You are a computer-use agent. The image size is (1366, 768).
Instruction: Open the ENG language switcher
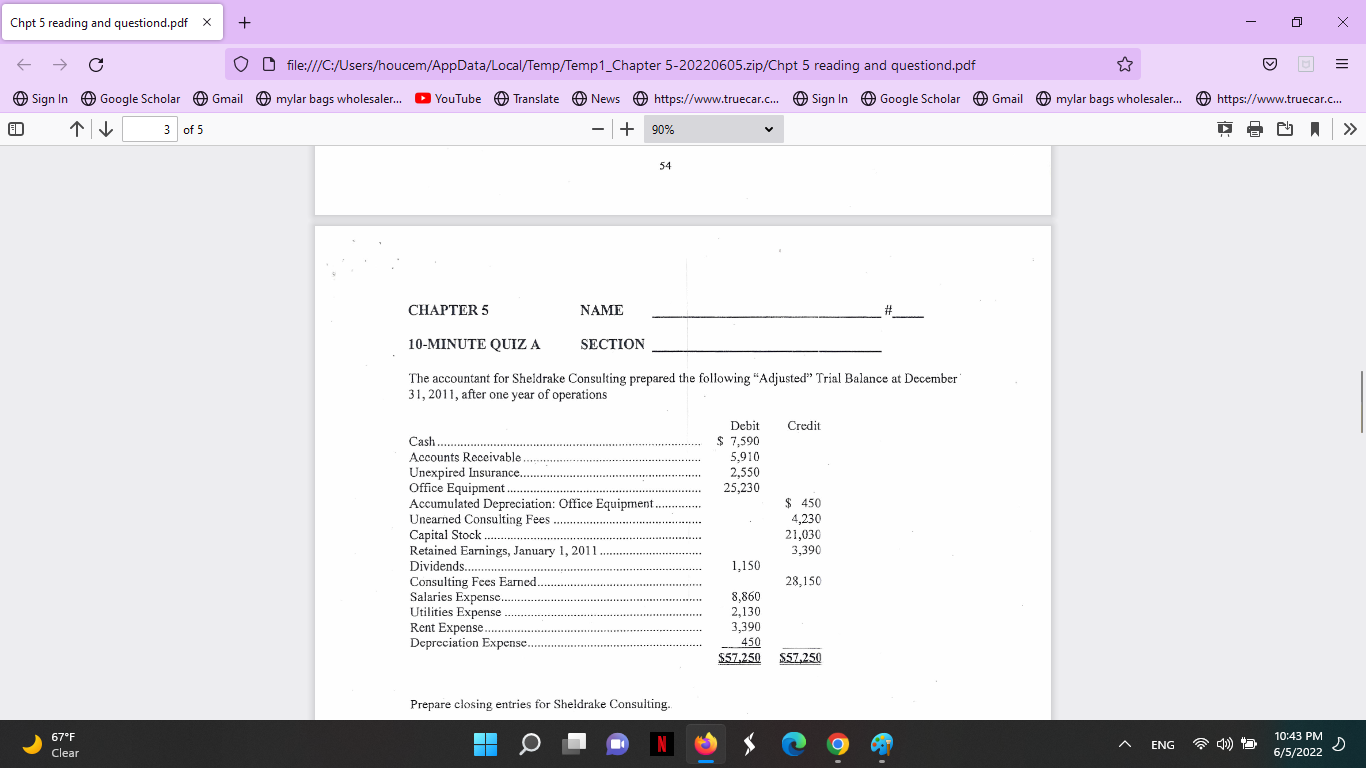[1162, 744]
